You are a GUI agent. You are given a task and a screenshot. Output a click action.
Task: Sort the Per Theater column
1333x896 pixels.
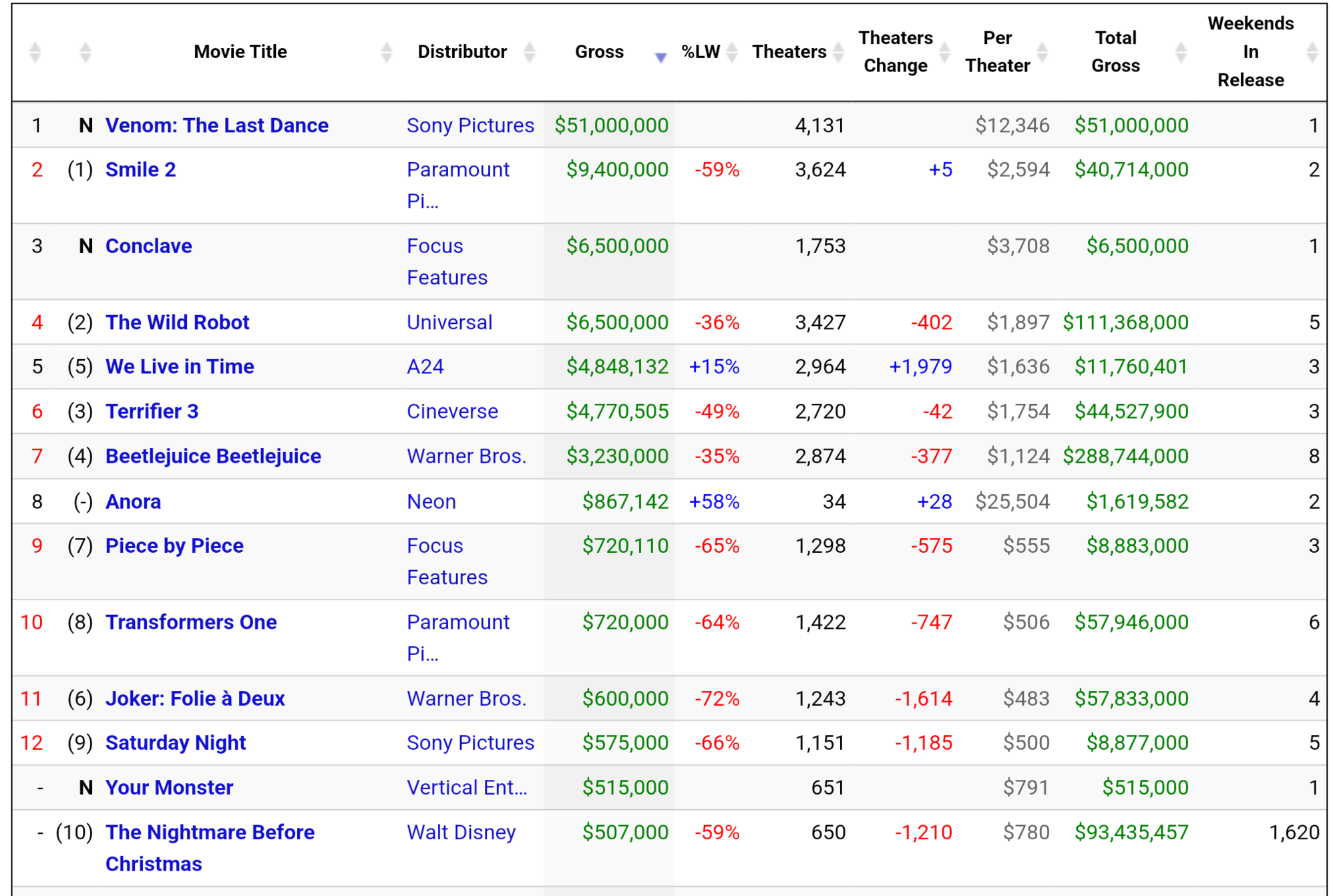pos(1042,51)
